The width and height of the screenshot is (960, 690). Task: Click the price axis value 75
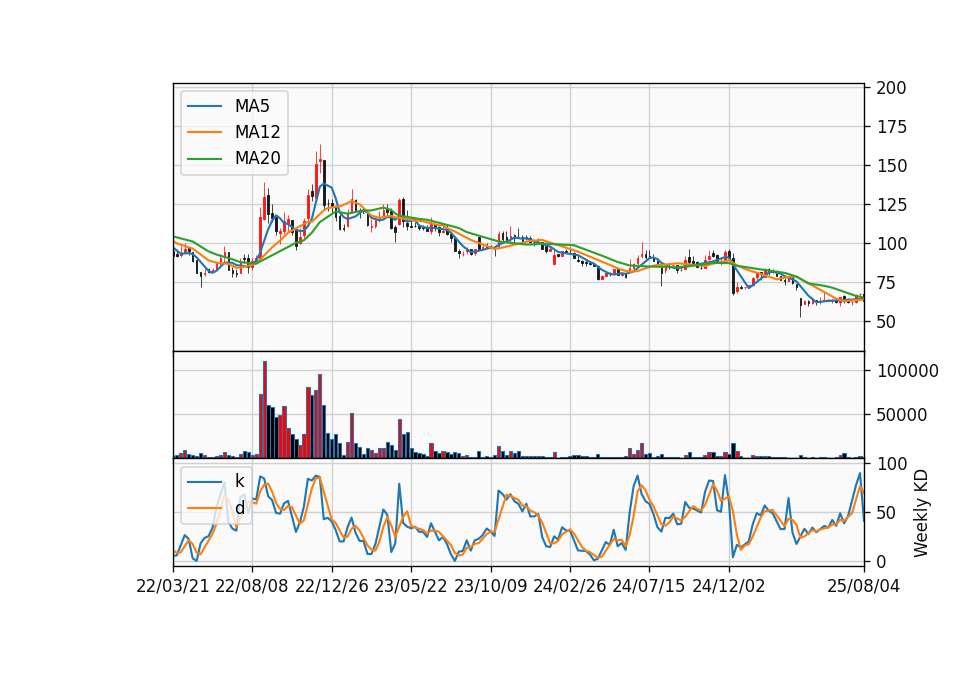coord(886,283)
